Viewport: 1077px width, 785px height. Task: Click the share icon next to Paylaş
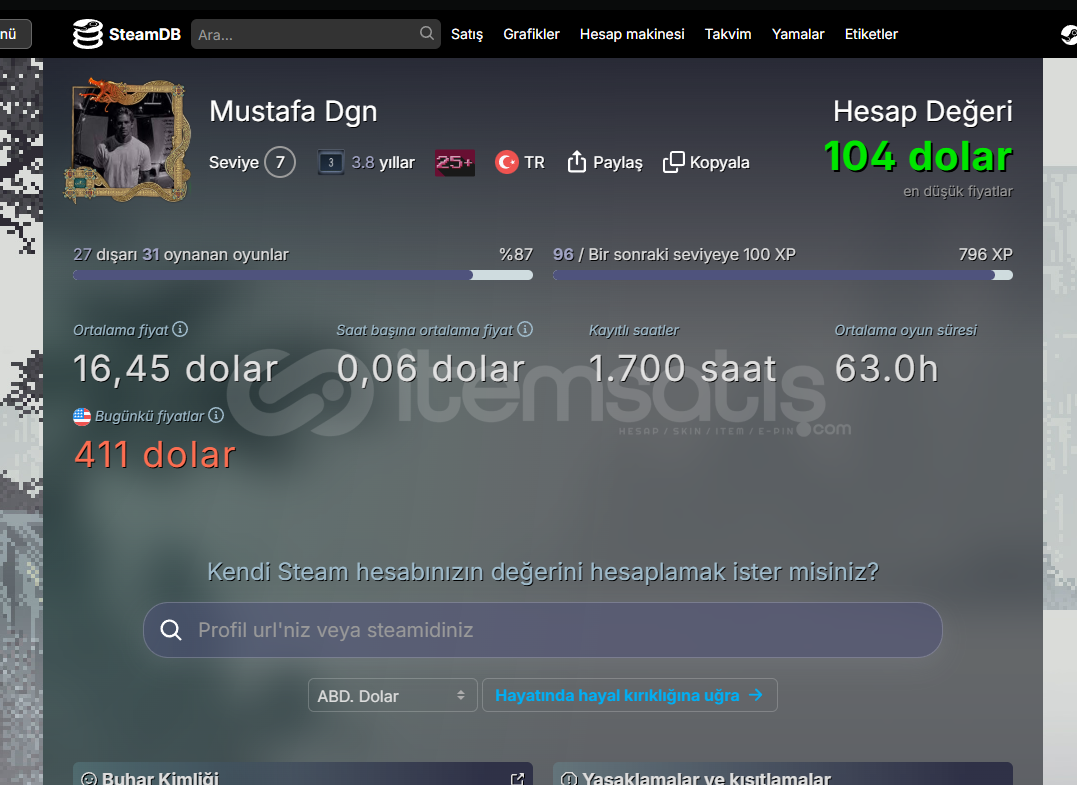coord(577,162)
